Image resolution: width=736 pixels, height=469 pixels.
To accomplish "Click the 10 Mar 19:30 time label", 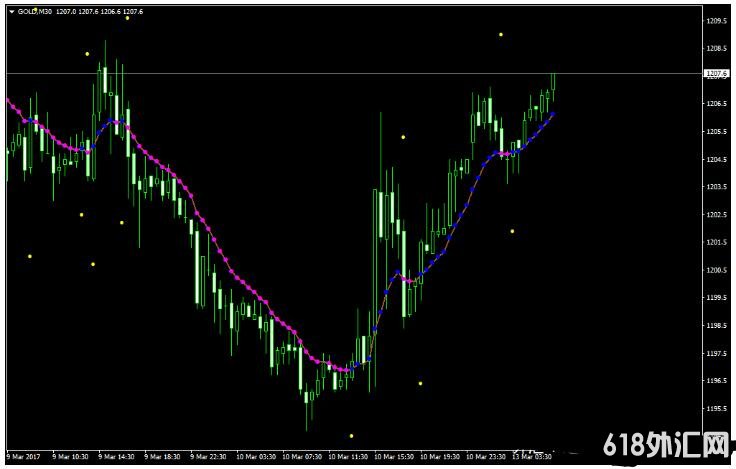I will (439, 456).
